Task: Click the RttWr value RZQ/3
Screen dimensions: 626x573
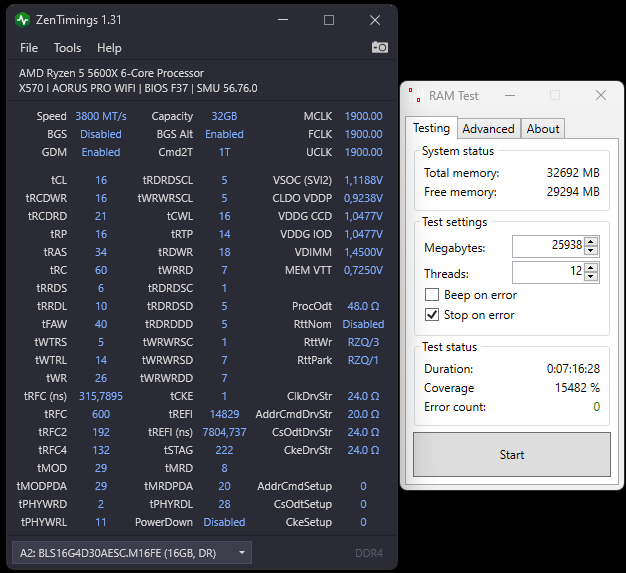Action: tap(363, 342)
